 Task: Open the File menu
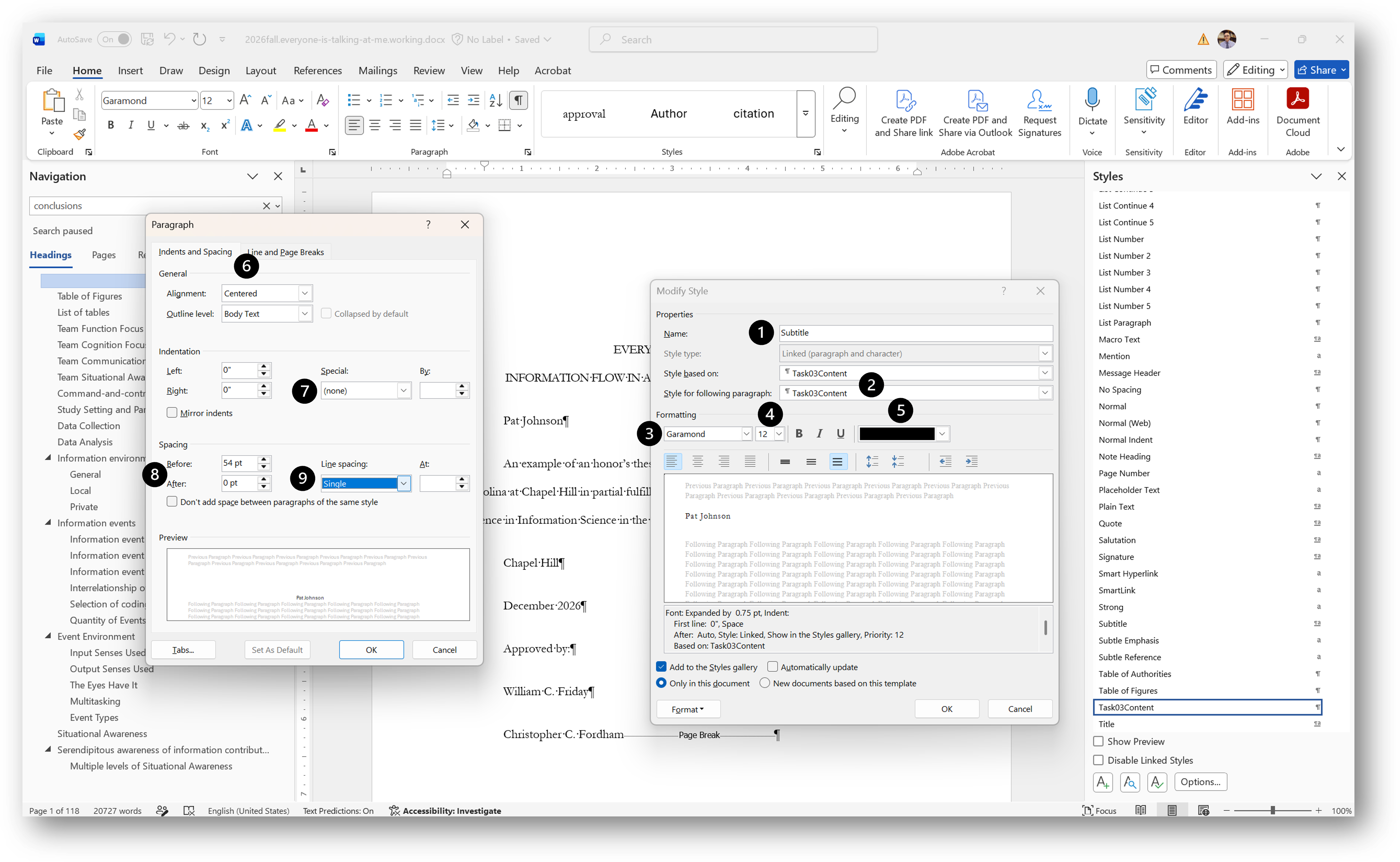coord(44,70)
